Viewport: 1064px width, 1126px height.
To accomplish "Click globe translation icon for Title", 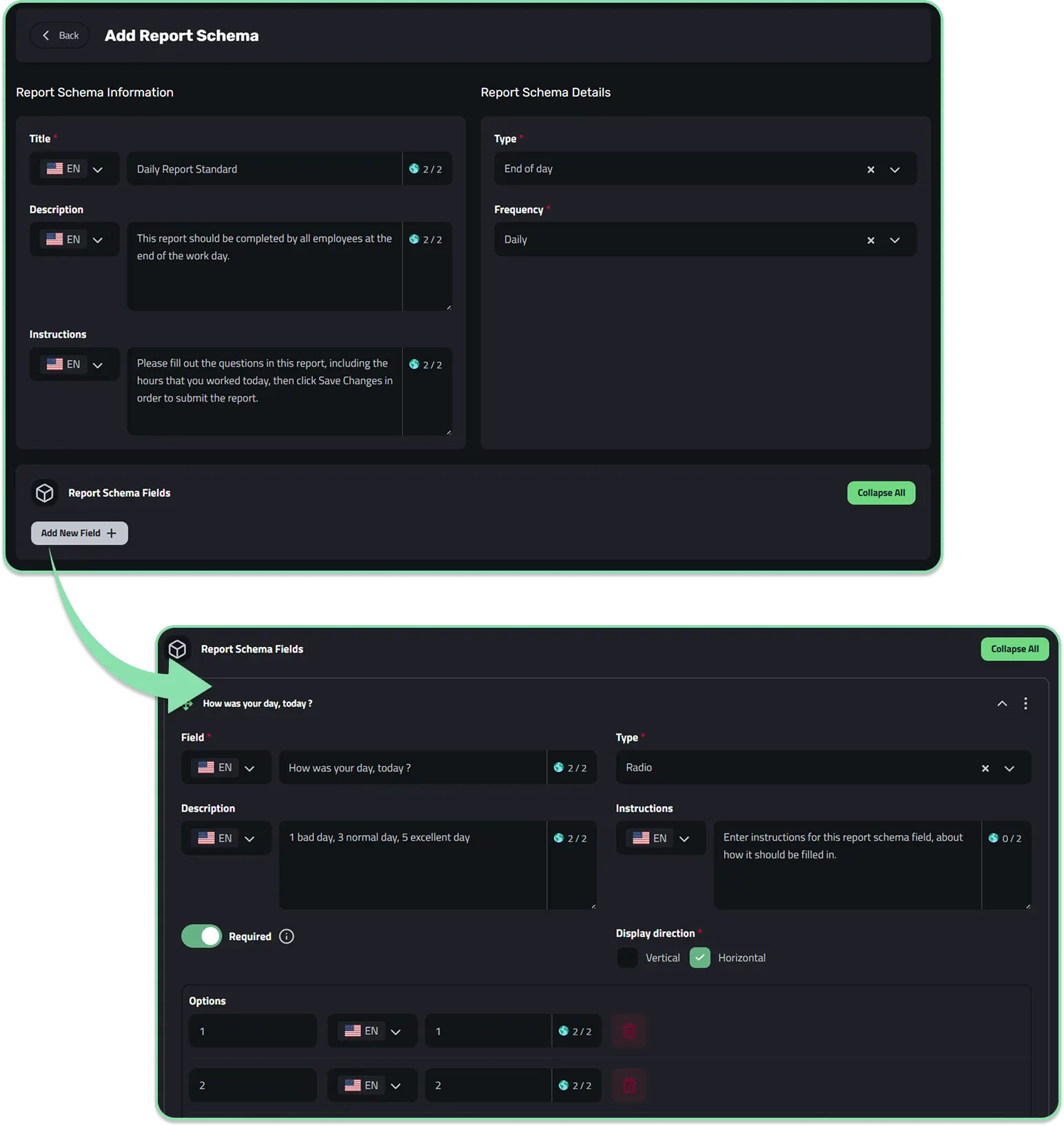I will click(x=414, y=169).
